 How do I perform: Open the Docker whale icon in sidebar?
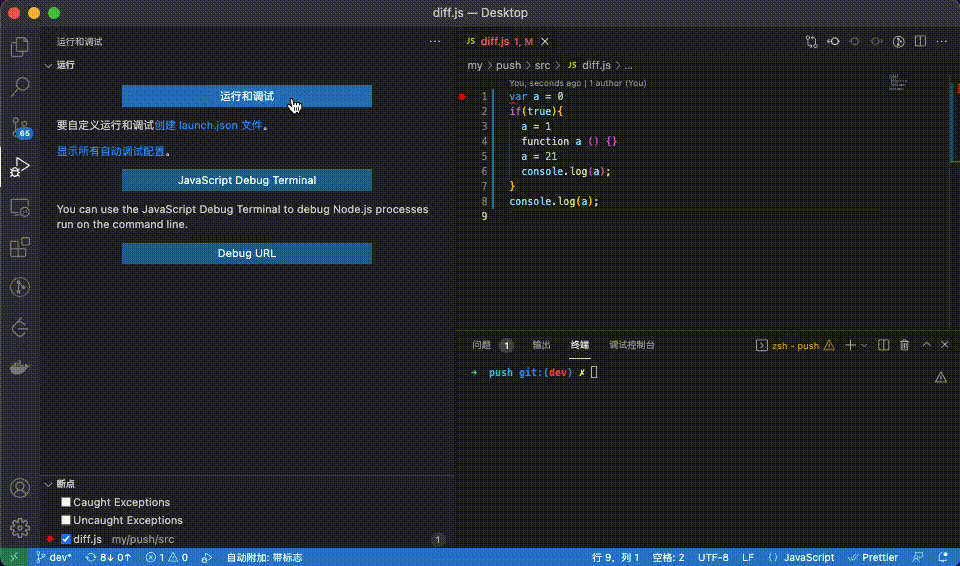click(20, 368)
